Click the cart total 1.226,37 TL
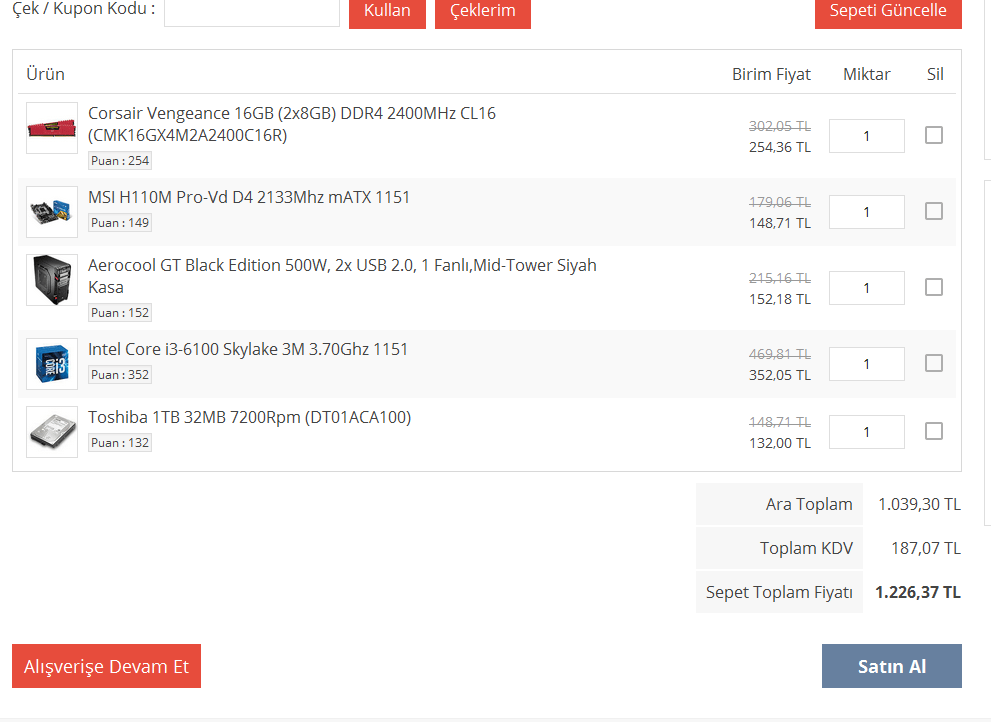Viewport: 991px width, 722px height. tap(918, 592)
